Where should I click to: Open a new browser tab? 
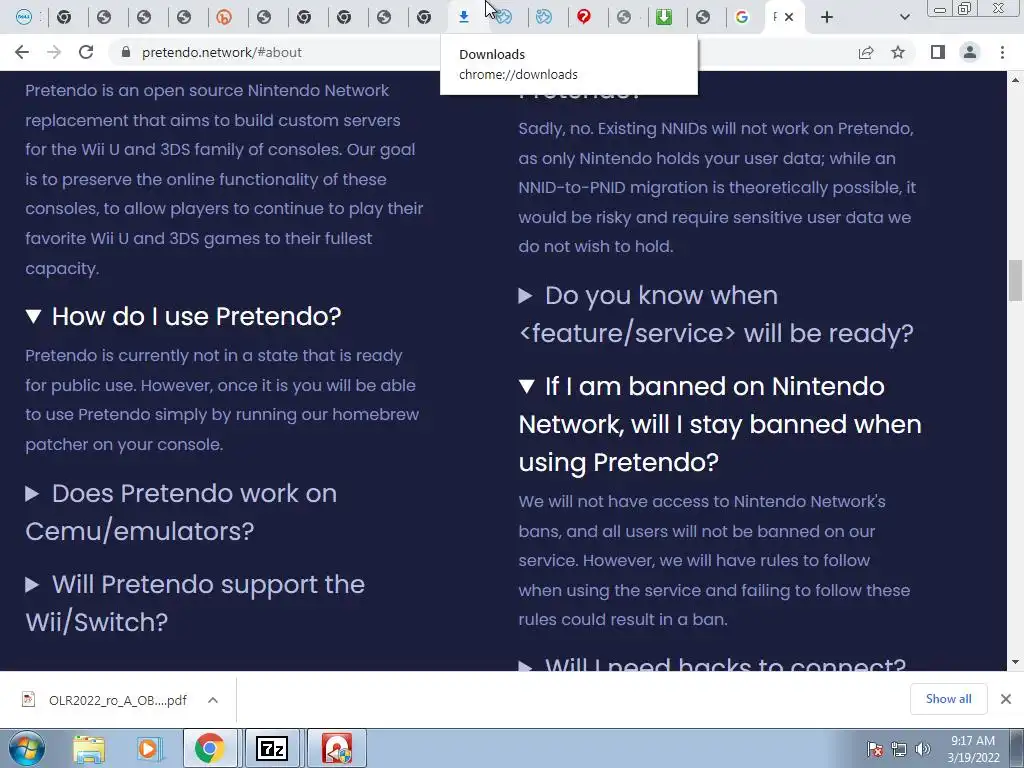[827, 17]
